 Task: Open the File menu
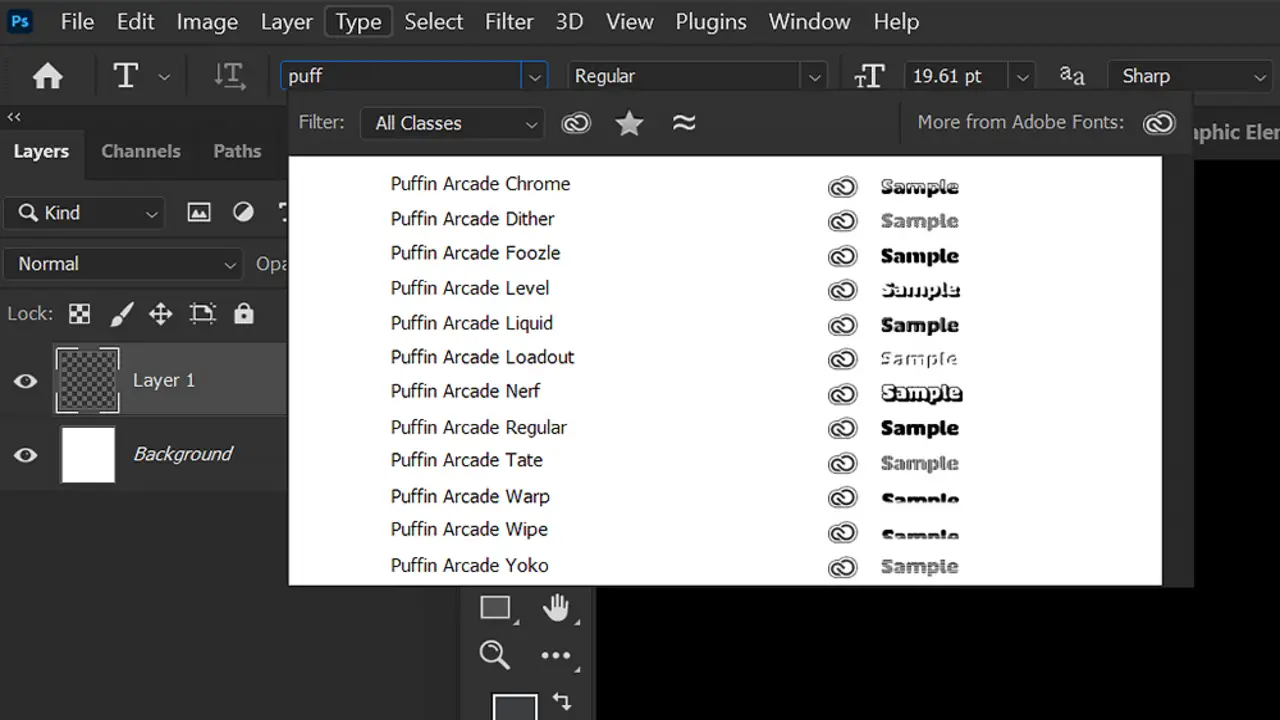(x=77, y=21)
